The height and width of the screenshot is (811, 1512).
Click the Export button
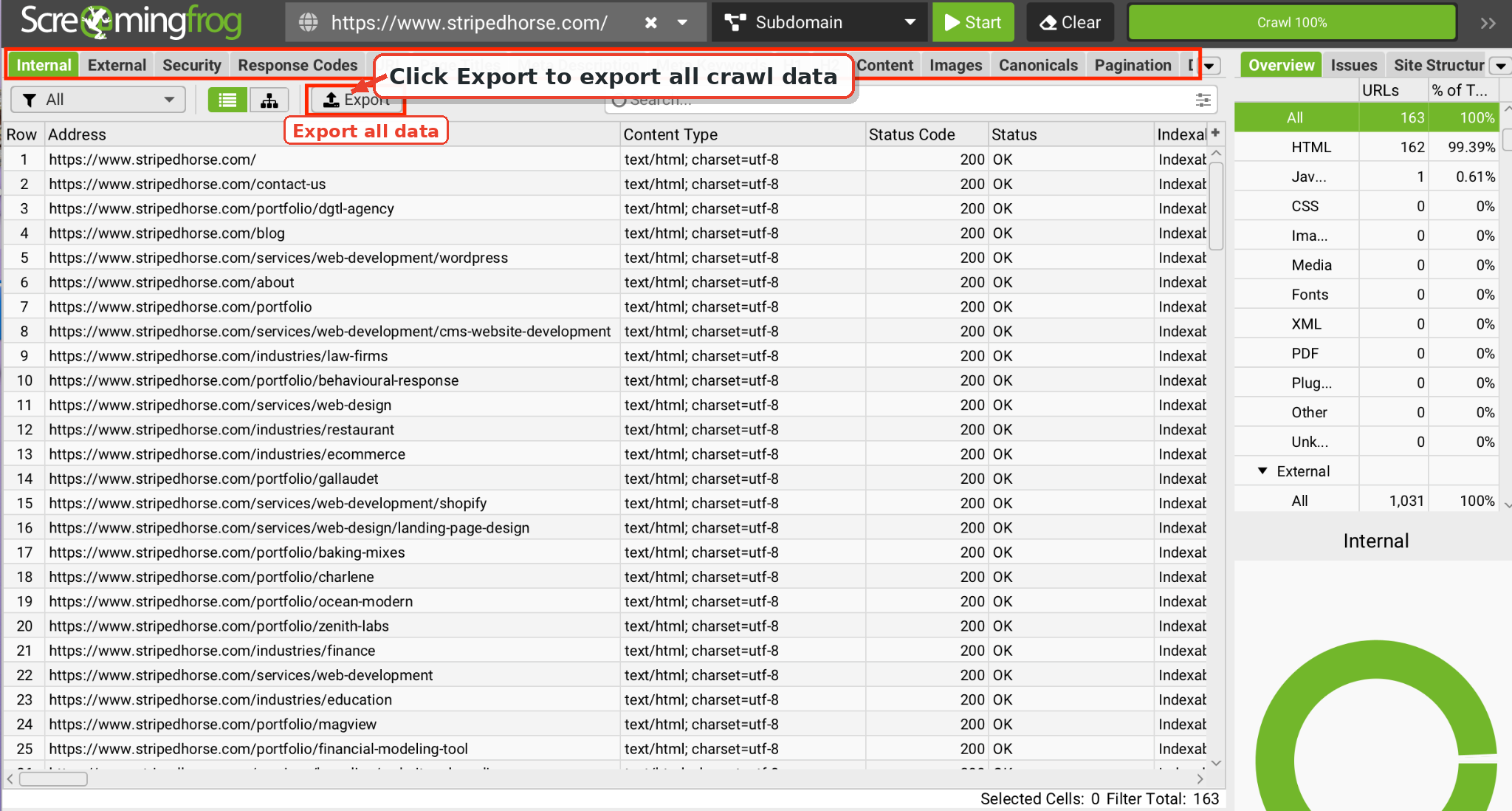click(357, 100)
